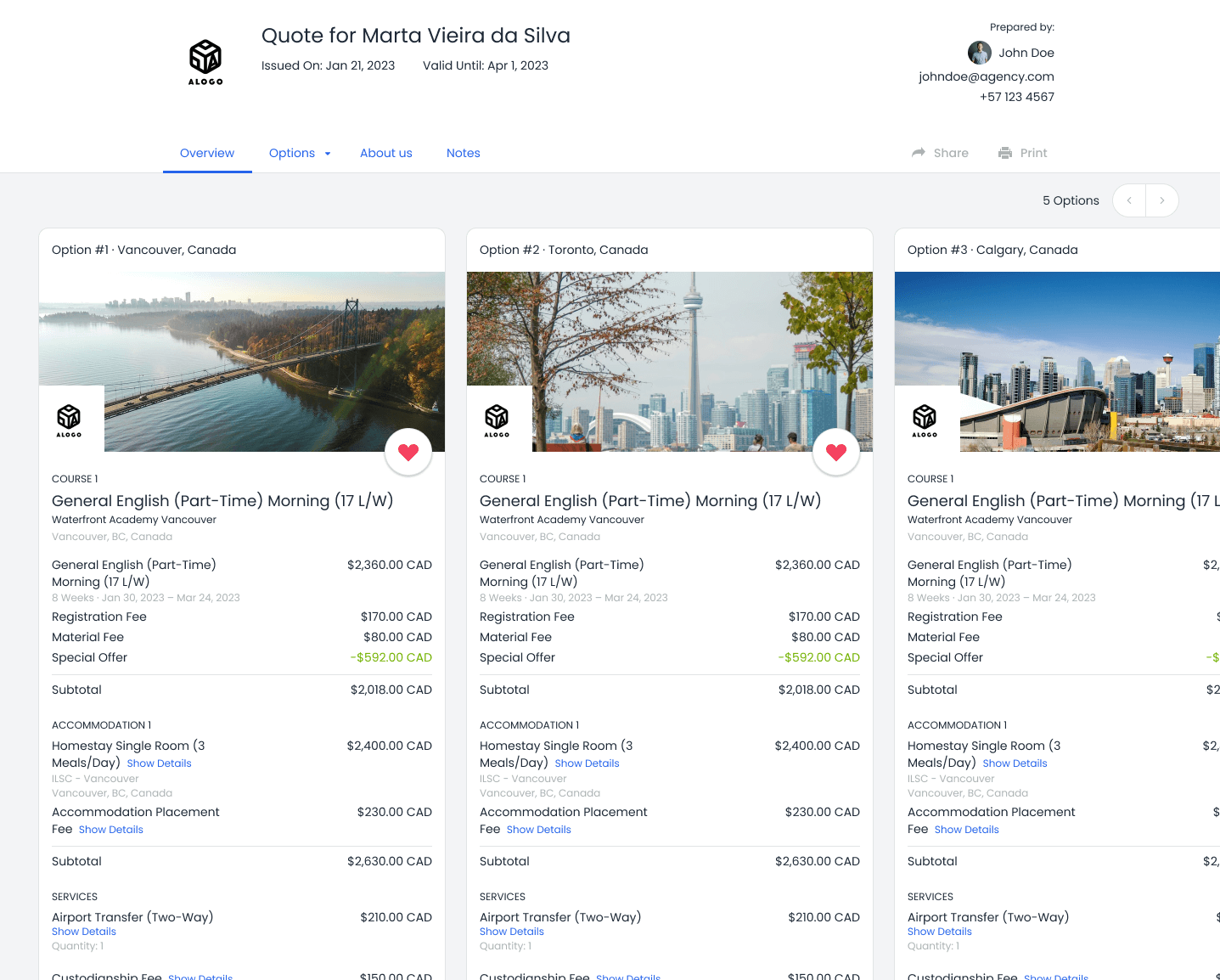Click John Doe's avatar photo
Screen dimensions: 1220x980
point(980,53)
